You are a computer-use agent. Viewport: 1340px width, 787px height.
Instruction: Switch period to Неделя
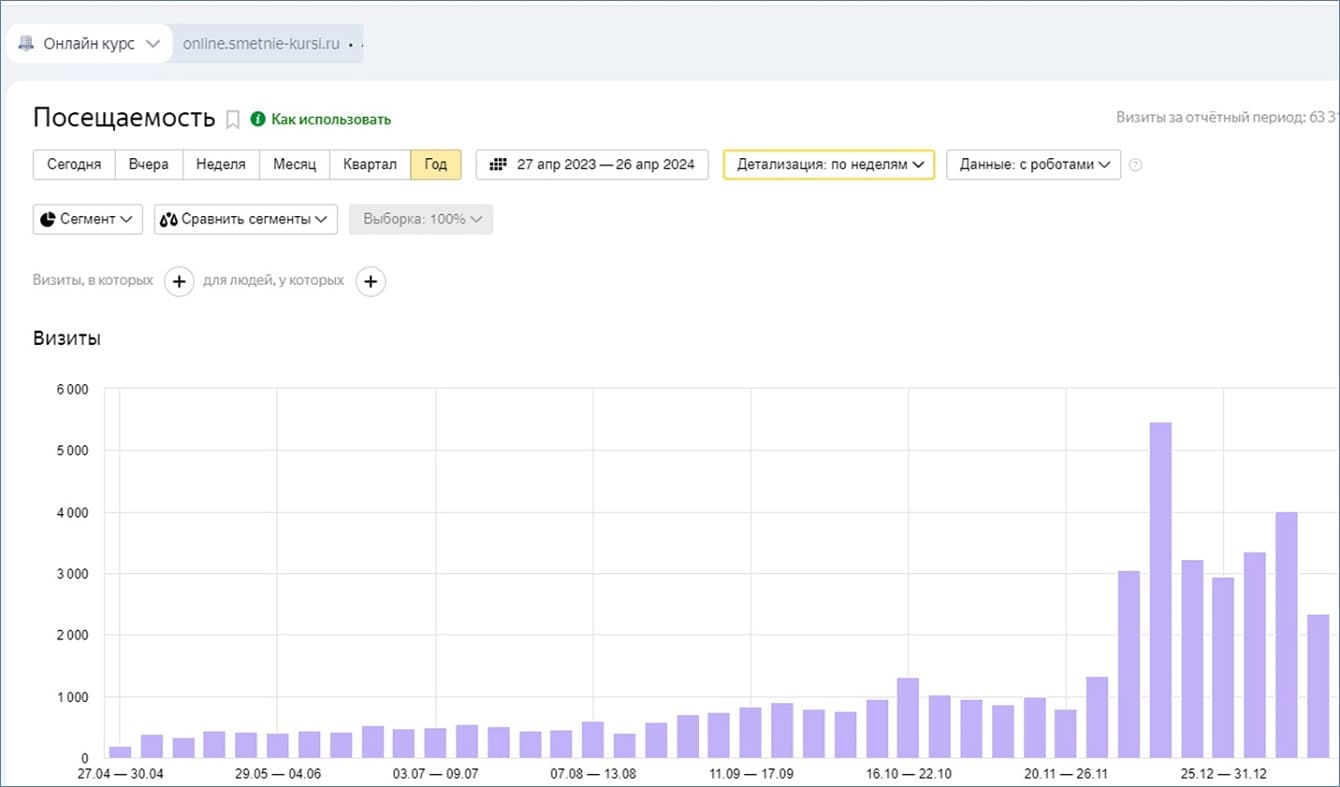(221, 164)
